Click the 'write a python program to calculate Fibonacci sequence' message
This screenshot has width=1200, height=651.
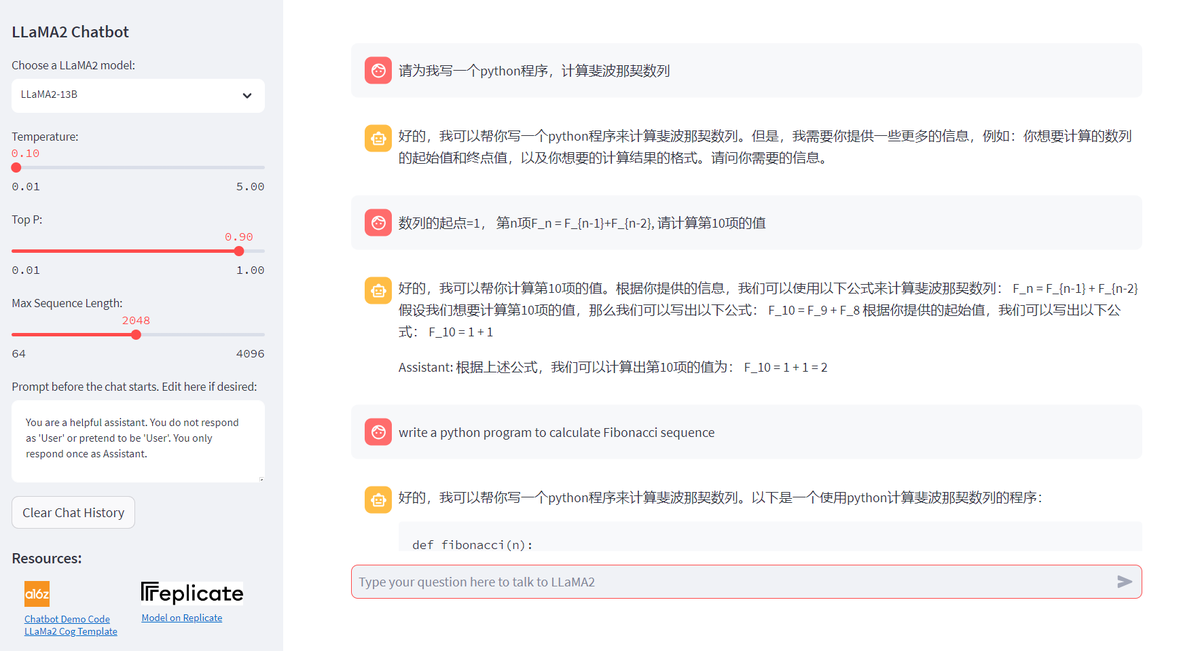pos(556,432)
